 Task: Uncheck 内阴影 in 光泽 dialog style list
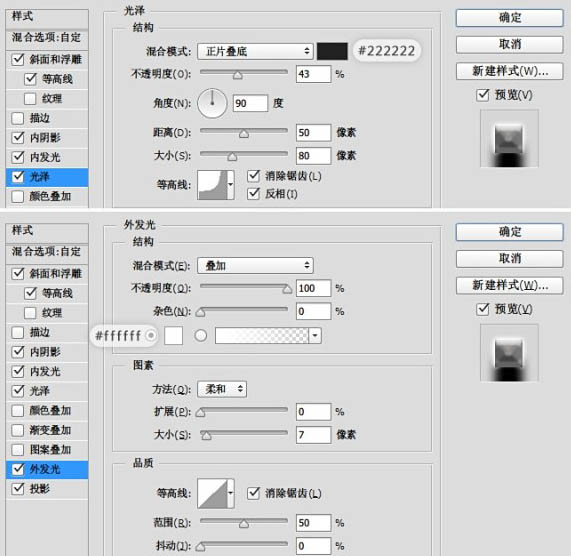17,138
